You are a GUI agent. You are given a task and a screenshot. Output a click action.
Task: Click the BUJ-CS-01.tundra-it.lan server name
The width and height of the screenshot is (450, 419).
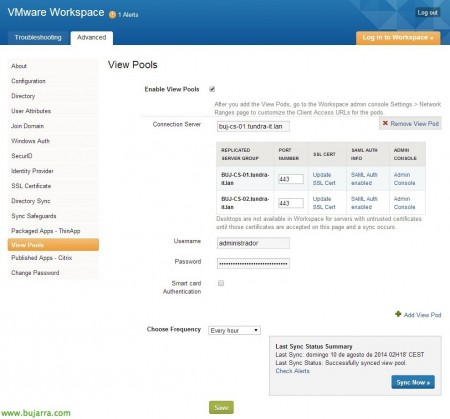[245, 179]
